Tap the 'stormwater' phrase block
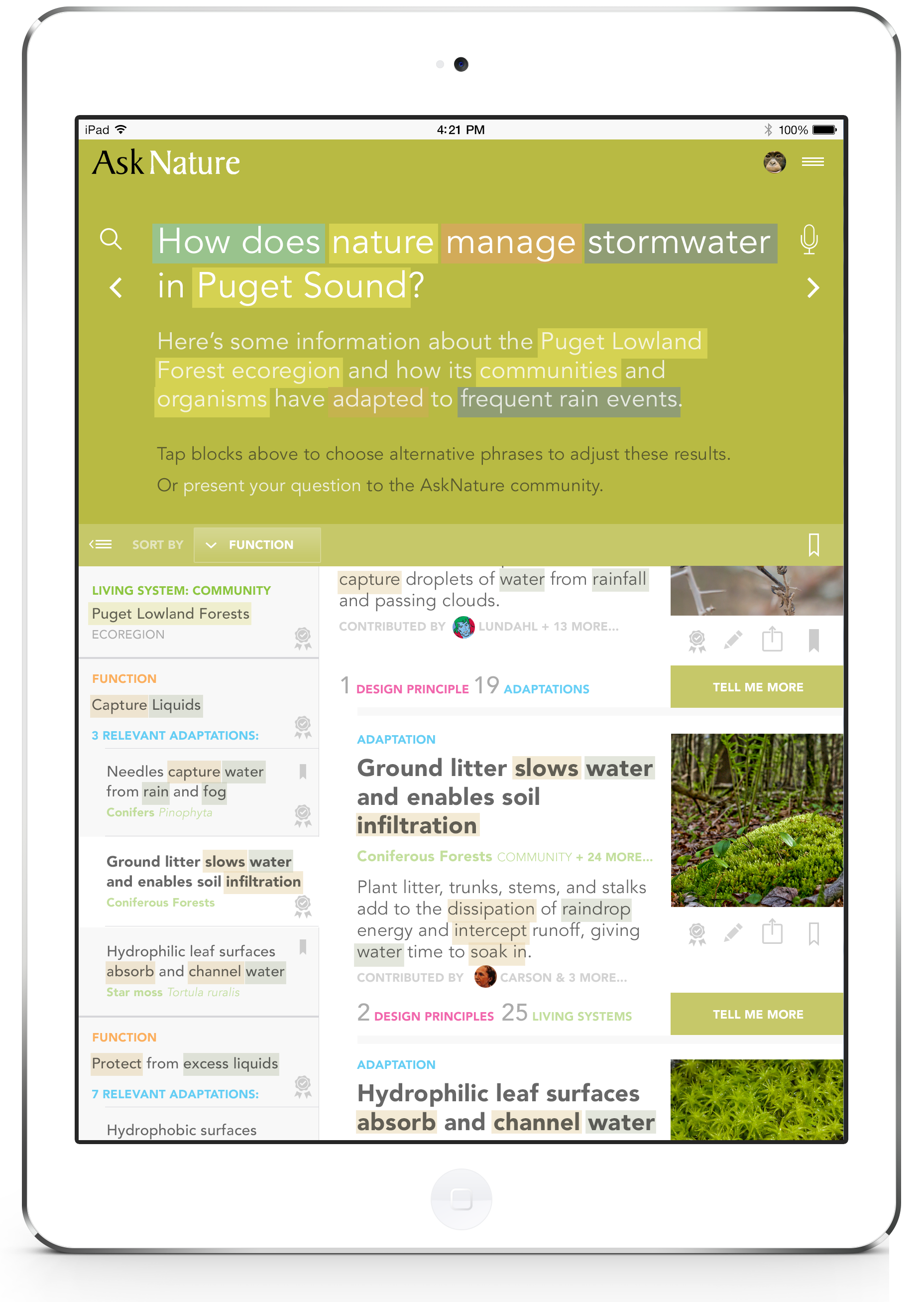This screenshot has height=1302, width=924. click(681, 243)
